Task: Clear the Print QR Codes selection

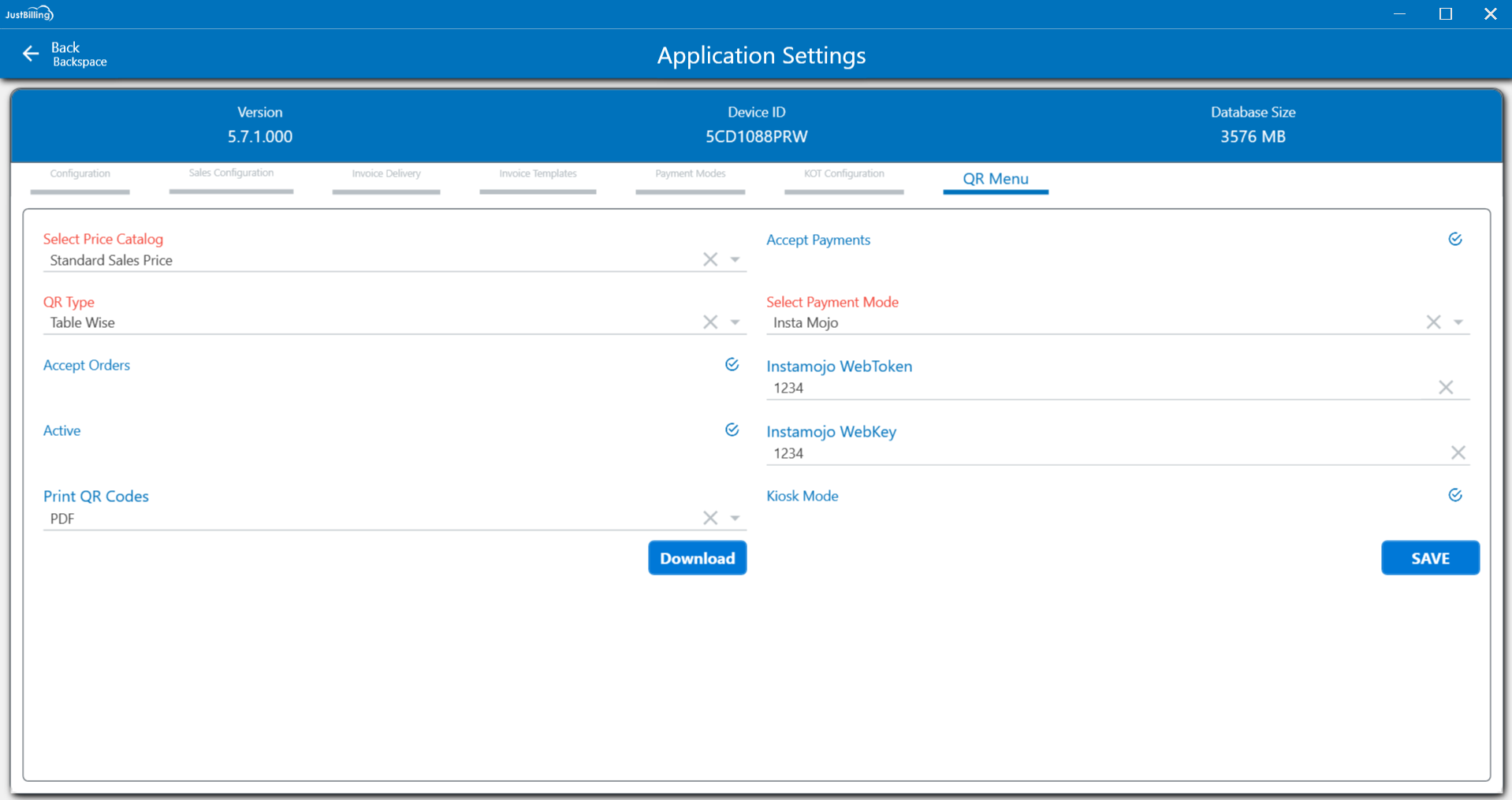Action: coord(710,518)
